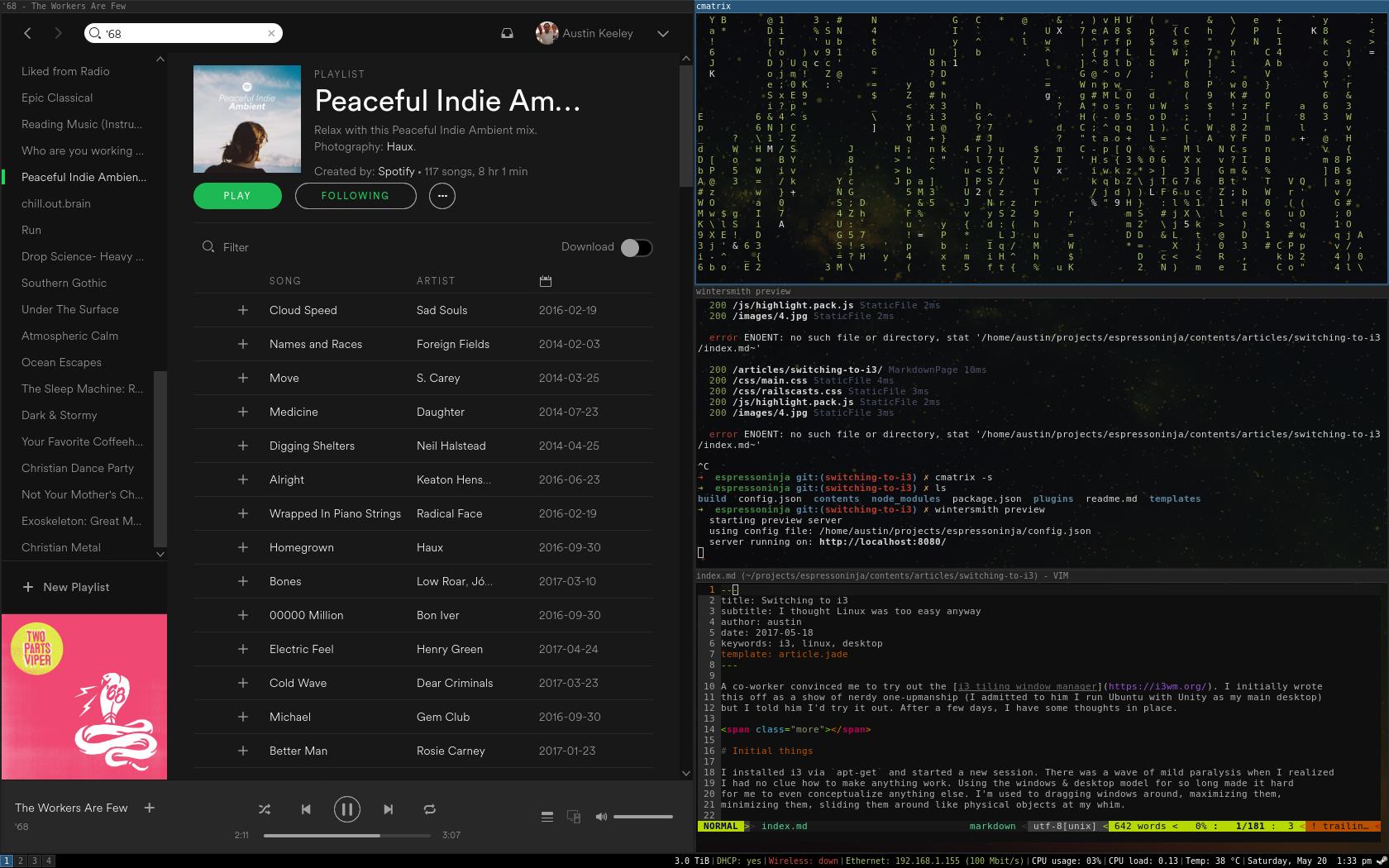
Task: Open the '68 album art thumbnail
Action: click(84, 697)
